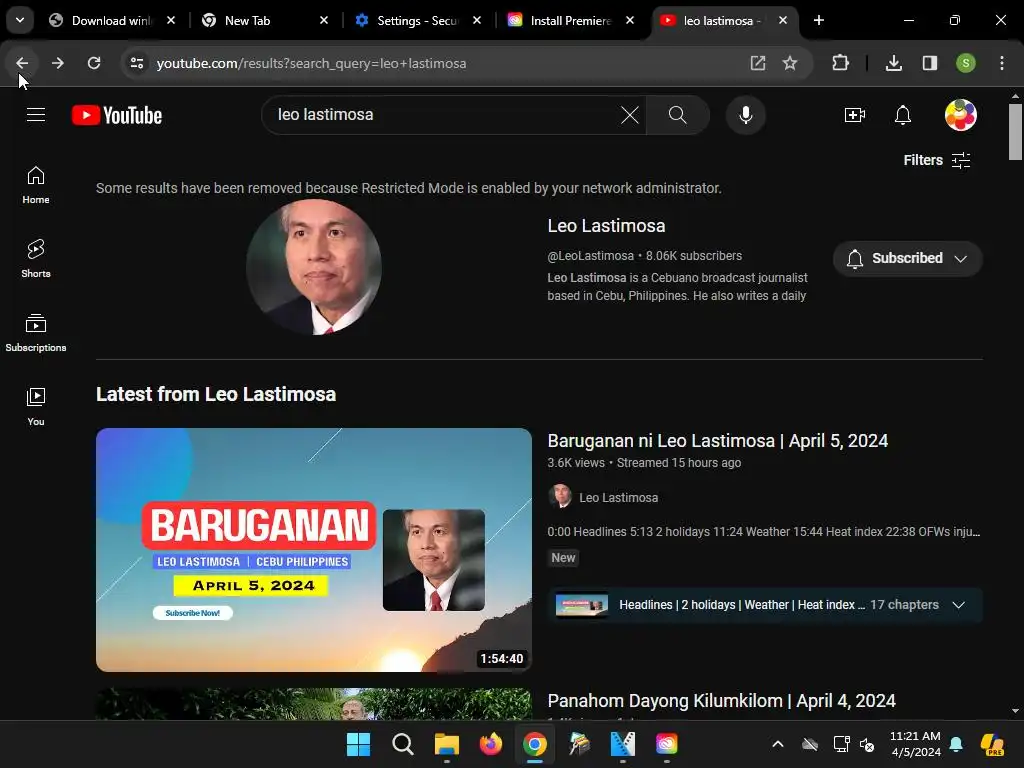Expand the Subscribed notification dropdown
This screenshot has width=1024, height=768.
[x=907, y=259]
